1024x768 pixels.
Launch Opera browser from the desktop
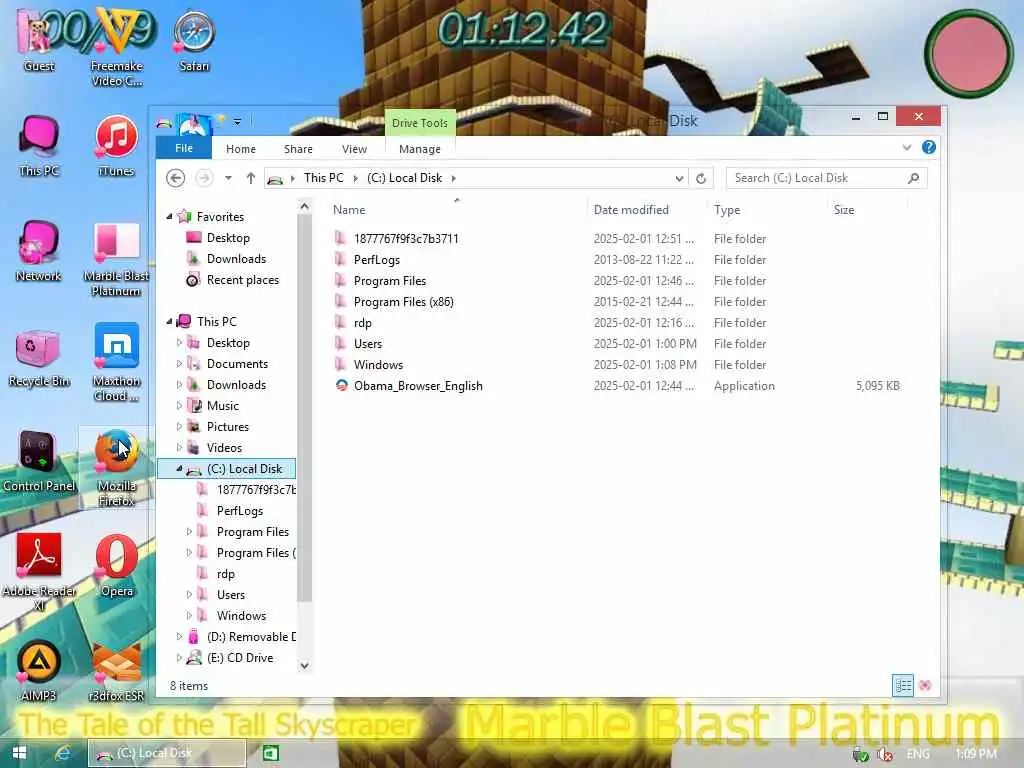tap(116, 566)
